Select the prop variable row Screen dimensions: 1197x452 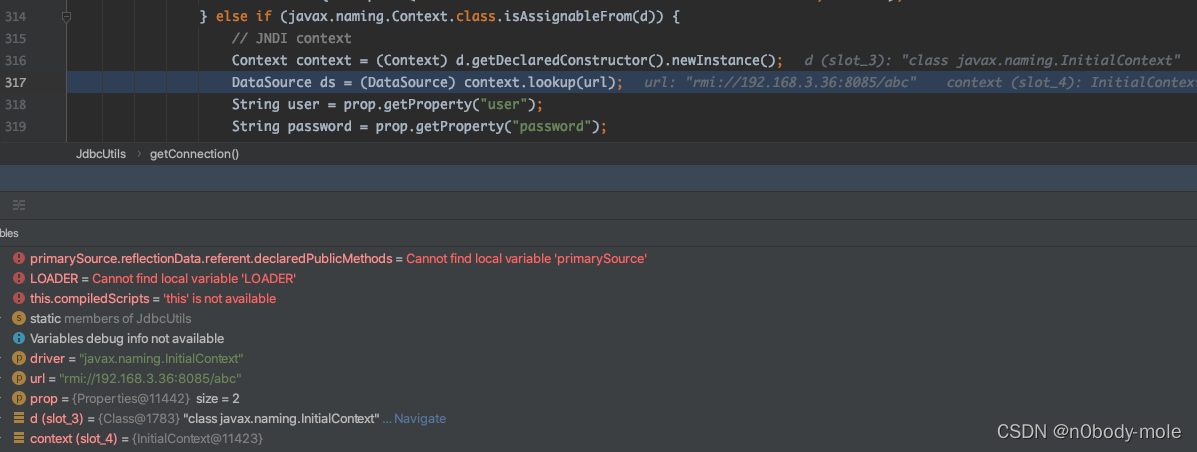[598, 399]
